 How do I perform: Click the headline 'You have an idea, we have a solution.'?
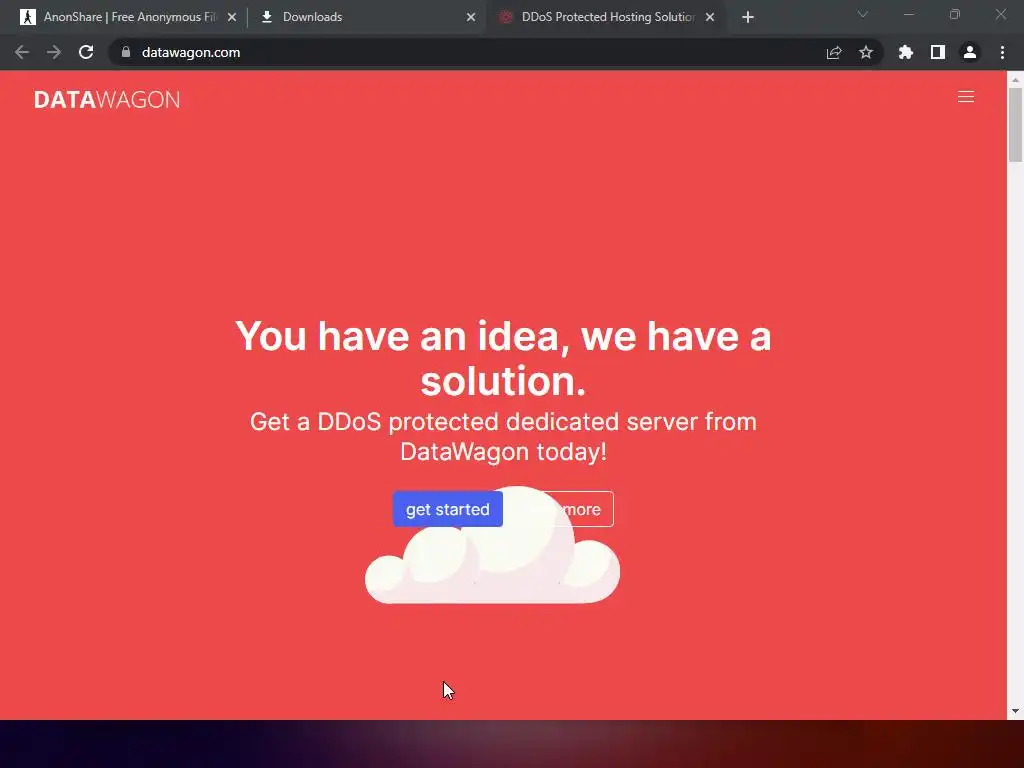503,358
